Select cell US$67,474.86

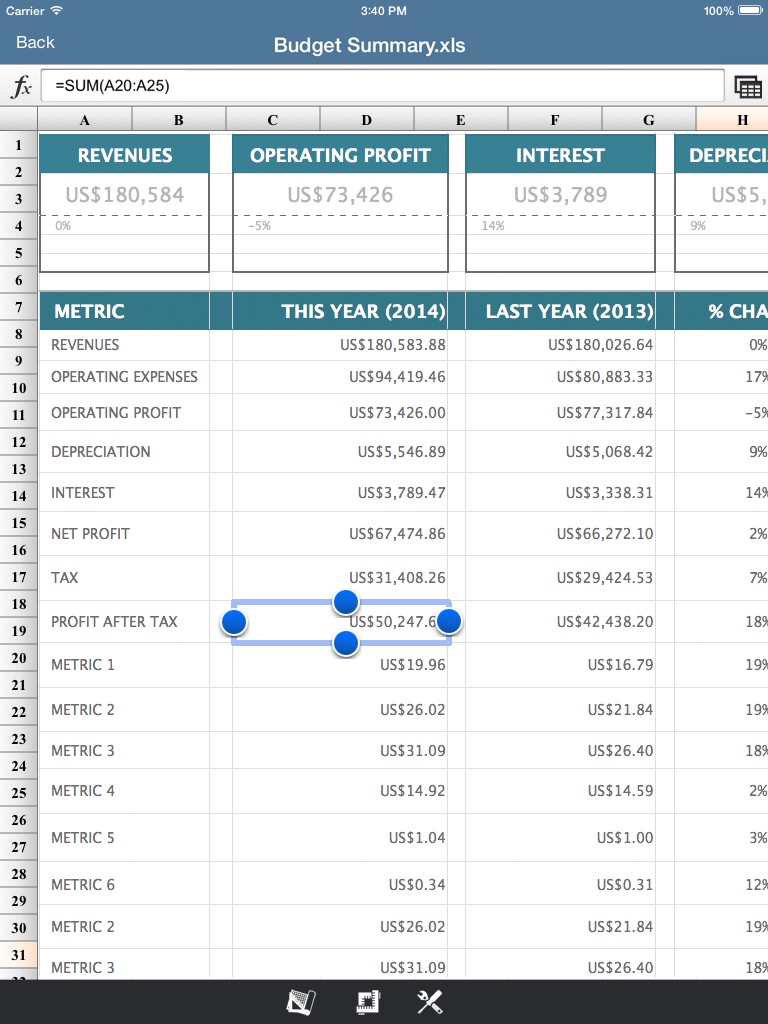tap(397, 534)
